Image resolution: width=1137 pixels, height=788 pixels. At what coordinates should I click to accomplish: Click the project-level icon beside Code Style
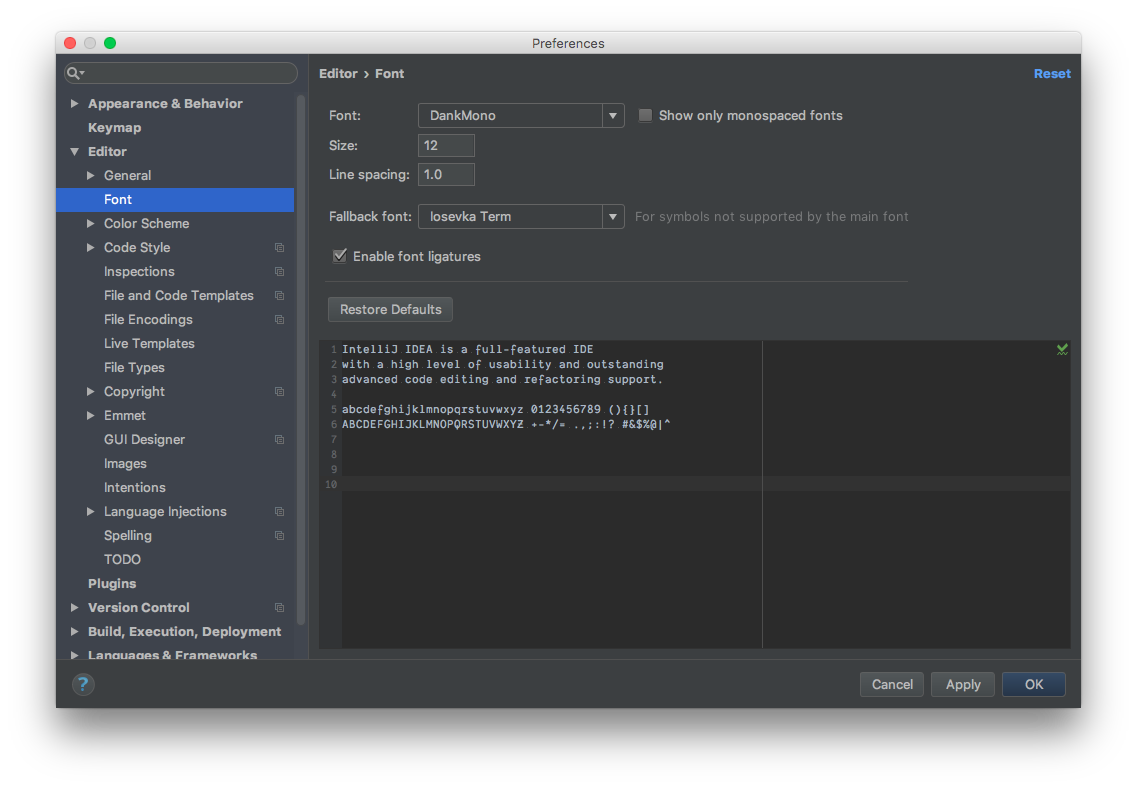click(x=279, y=248)
